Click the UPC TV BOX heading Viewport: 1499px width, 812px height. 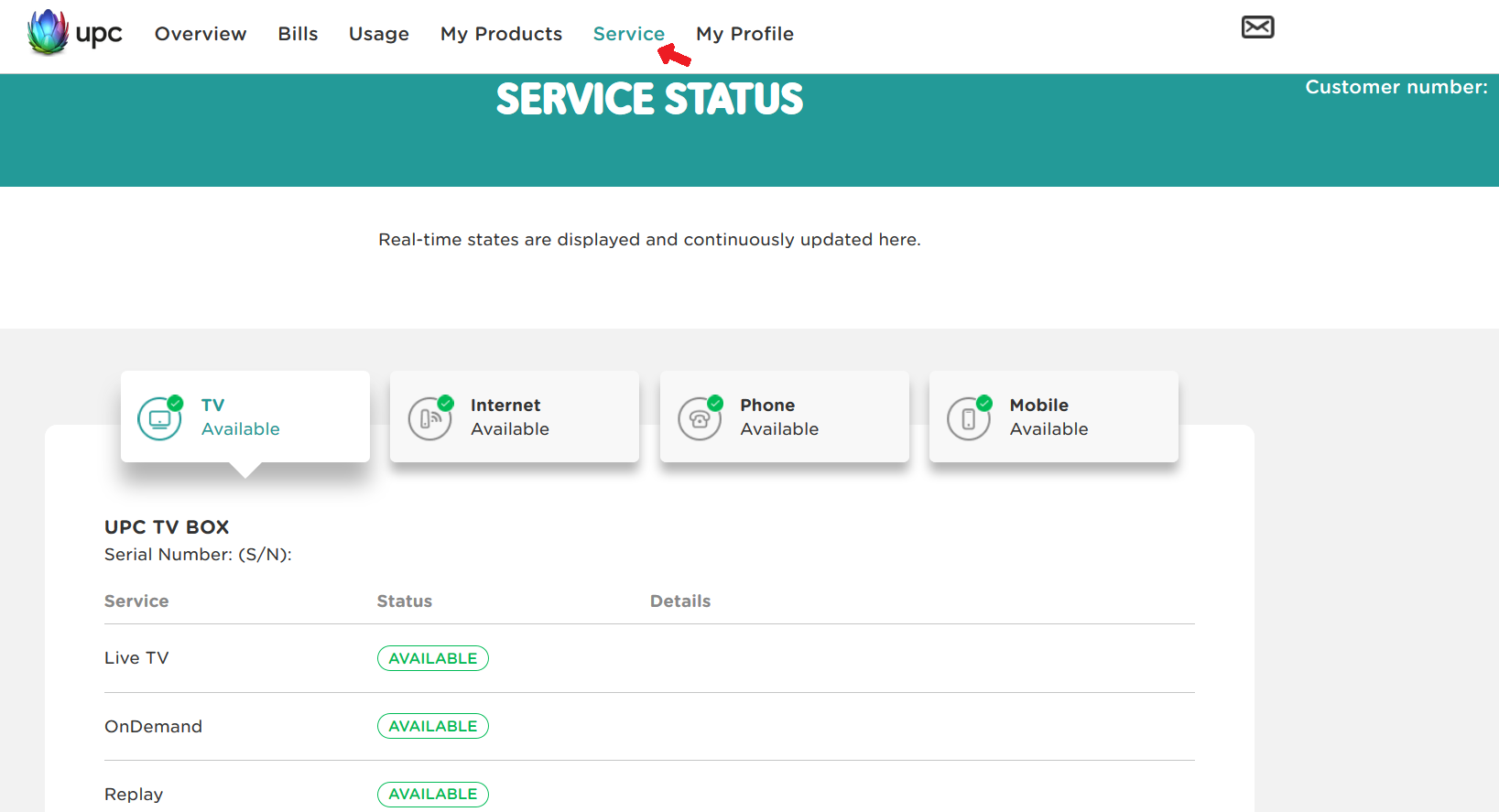tap(167, 527)
